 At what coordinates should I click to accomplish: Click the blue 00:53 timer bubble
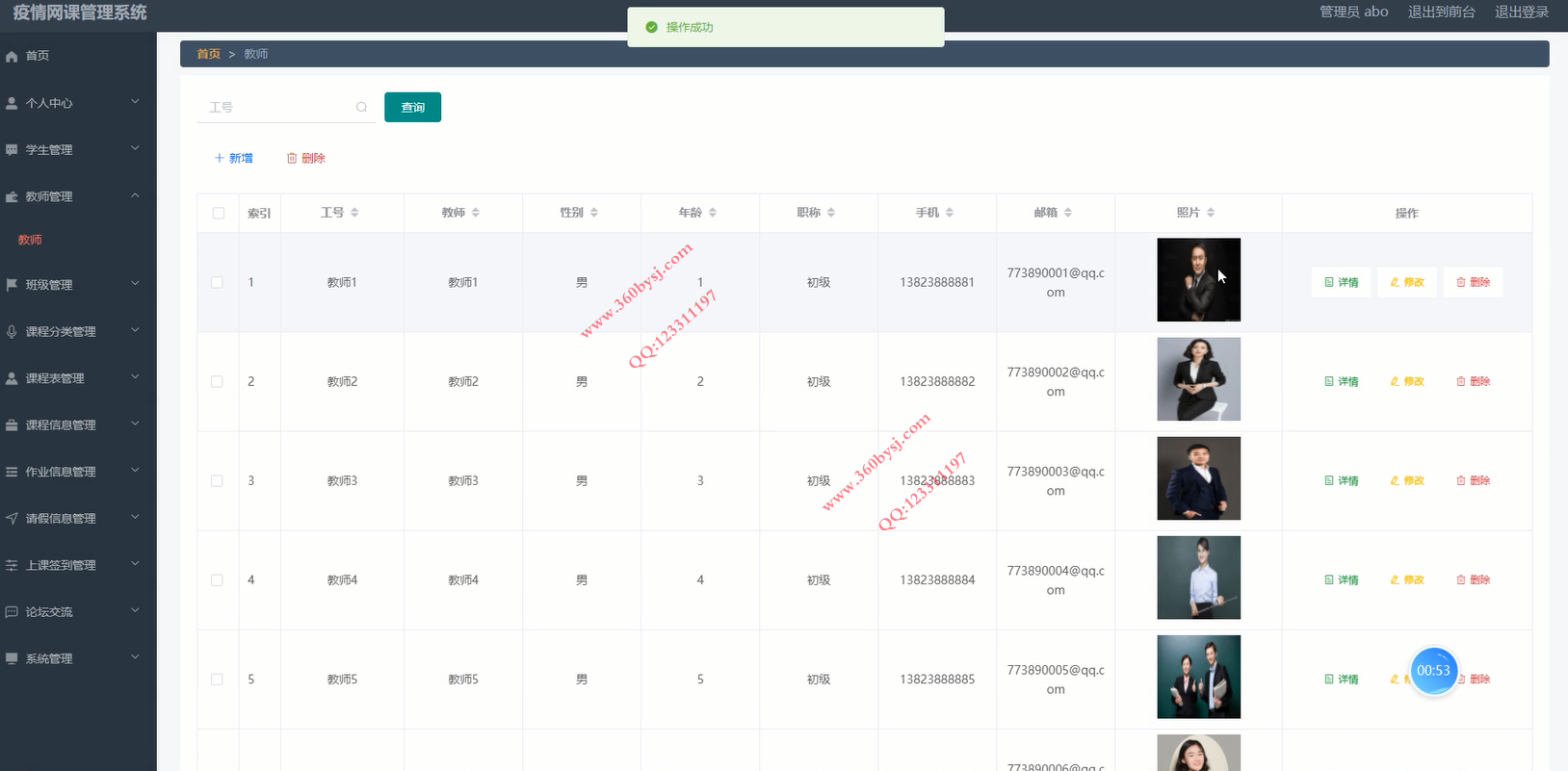pyautogui.click(x=1433, y=671)
